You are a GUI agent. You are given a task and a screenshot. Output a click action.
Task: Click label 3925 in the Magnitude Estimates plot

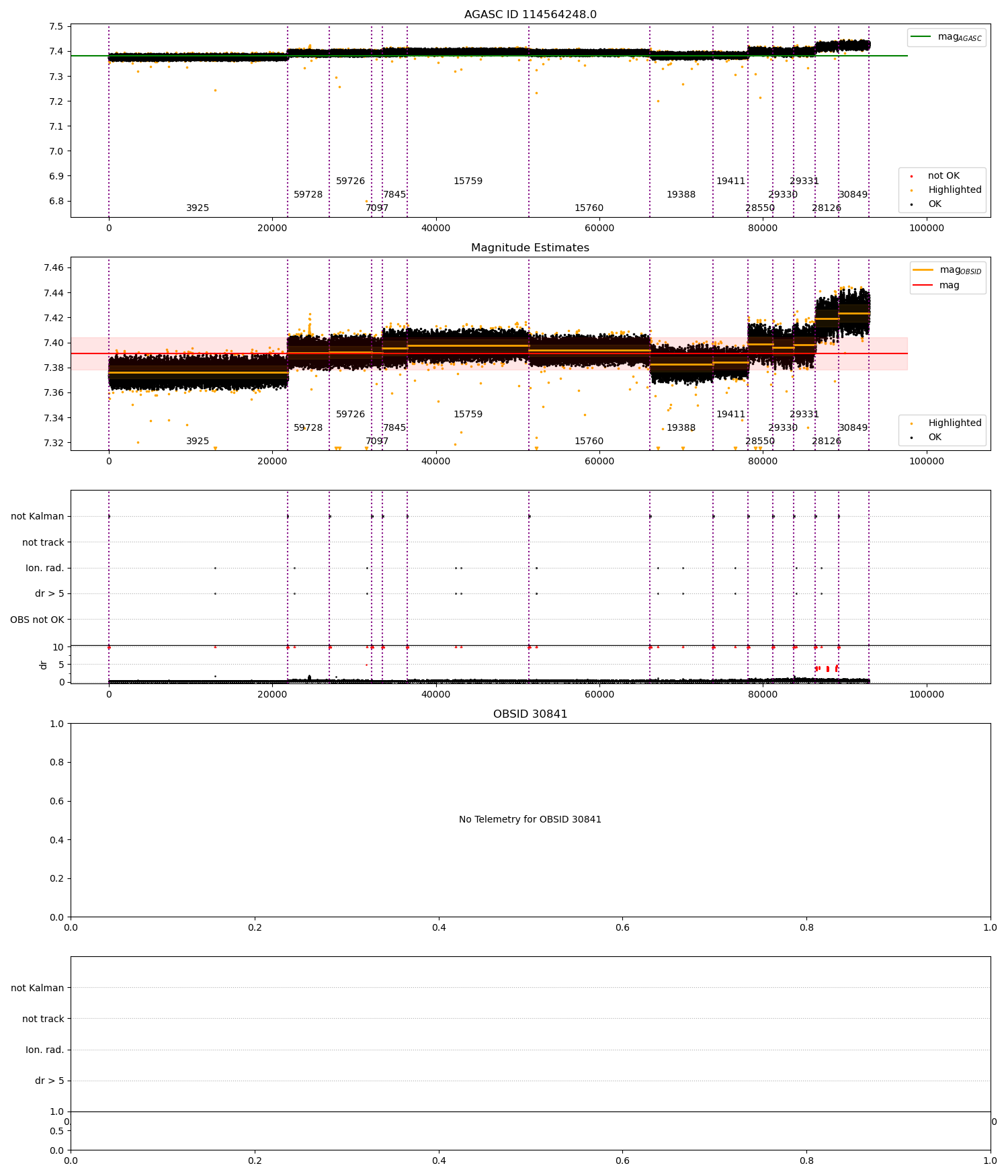click(198, 442)
